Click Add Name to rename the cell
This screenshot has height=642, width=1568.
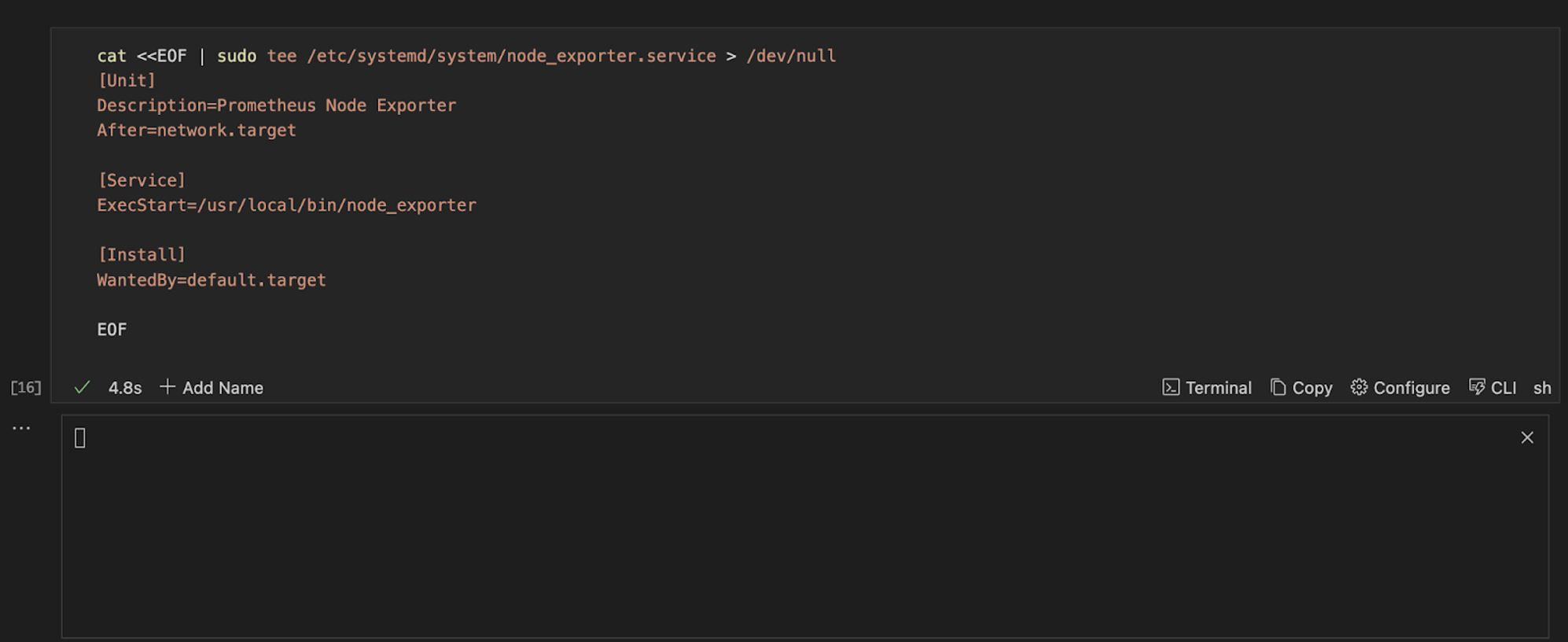[223, 387]
